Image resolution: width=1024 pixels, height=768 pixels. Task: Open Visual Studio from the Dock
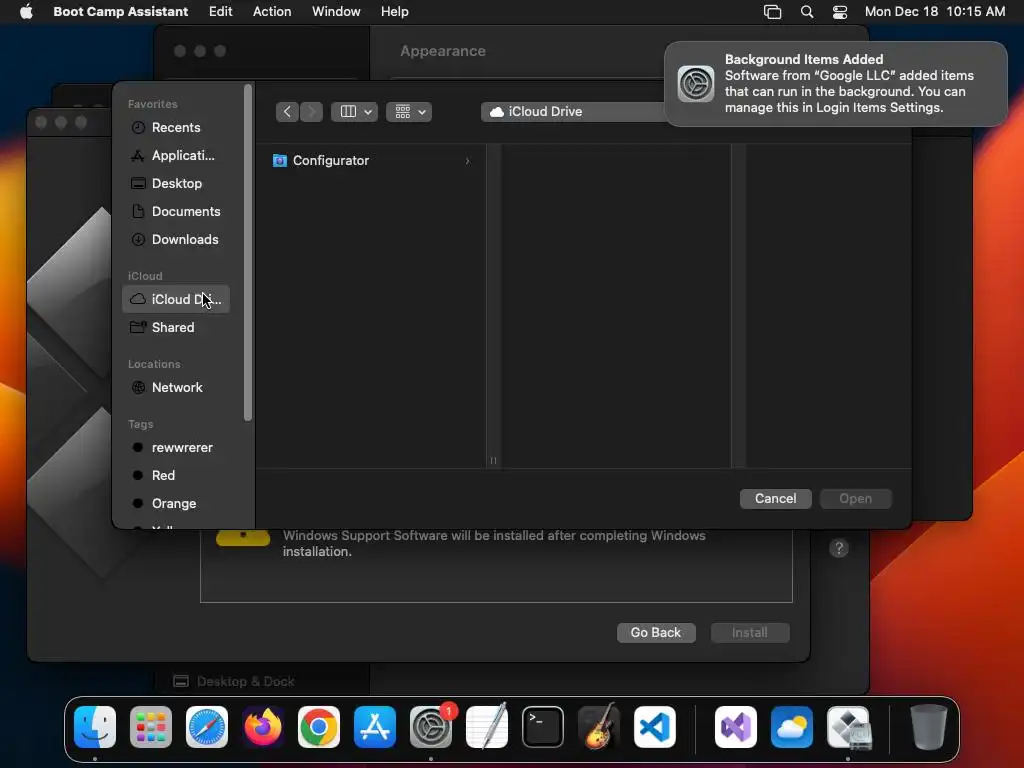click(736, 727)
